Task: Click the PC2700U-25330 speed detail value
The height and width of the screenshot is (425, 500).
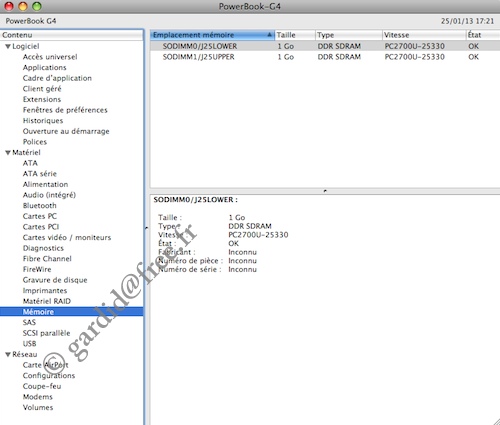Action: 258,235
